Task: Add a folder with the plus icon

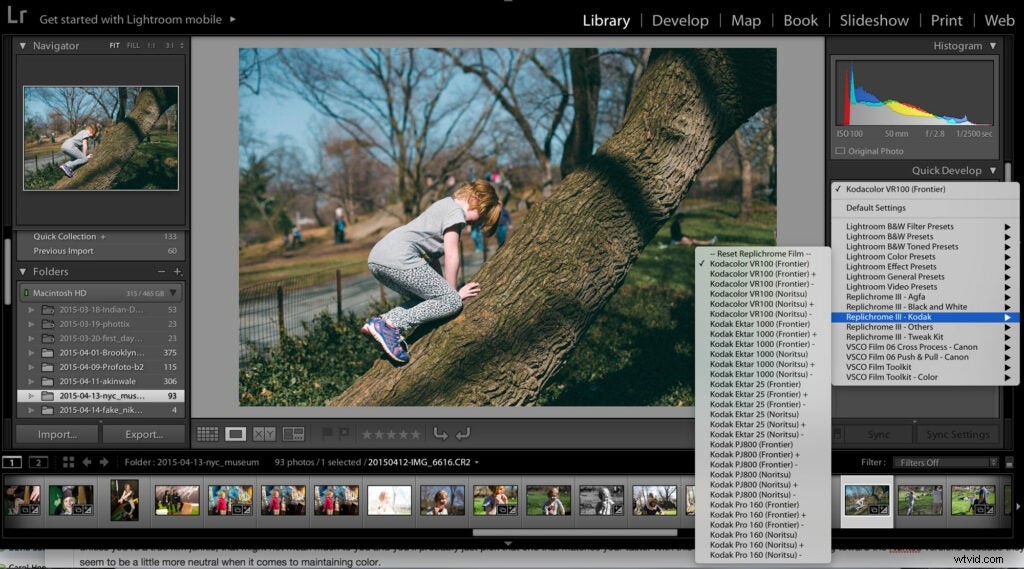Action: [177, 271]
